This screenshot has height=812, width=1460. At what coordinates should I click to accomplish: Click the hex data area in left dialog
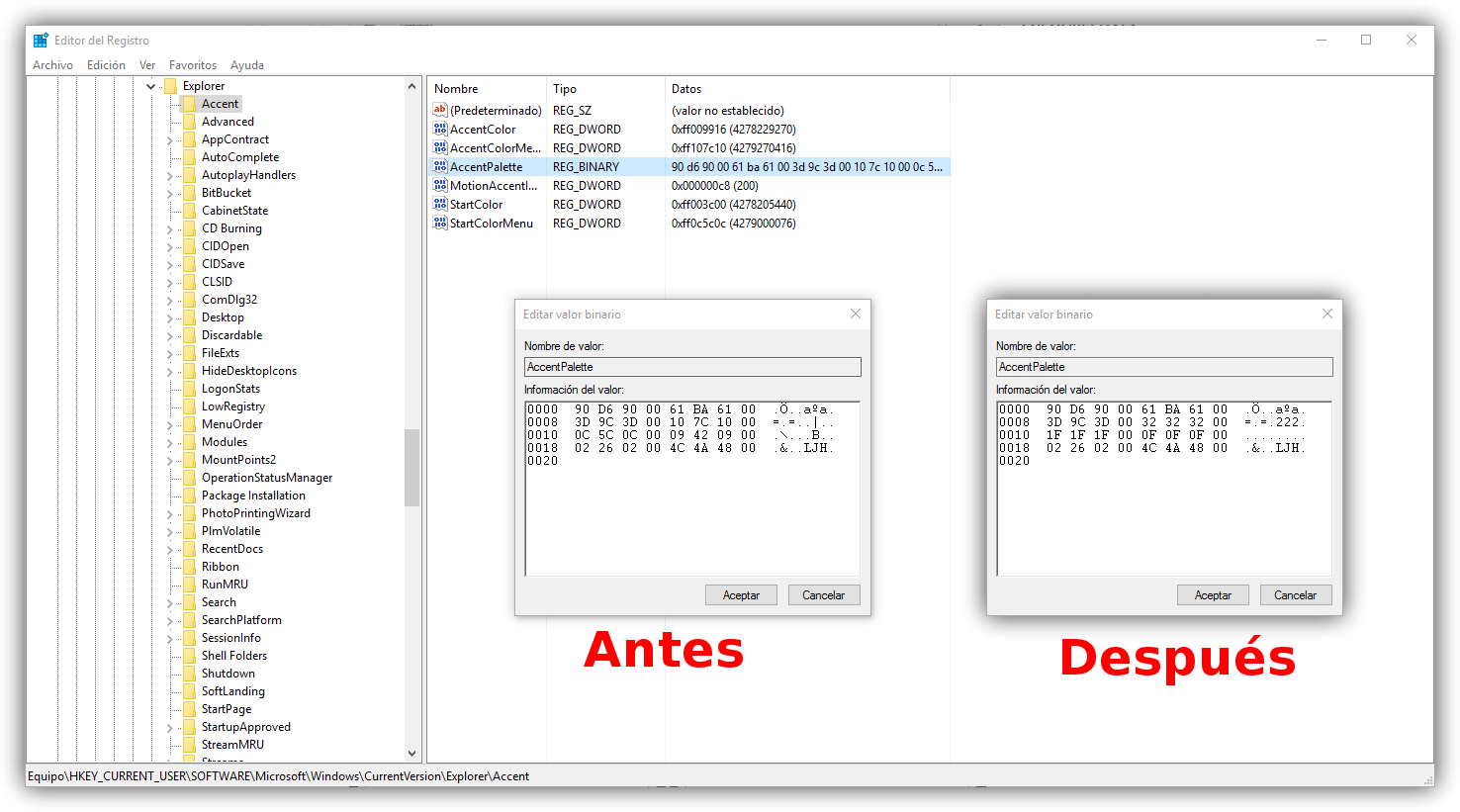pyautogui.click(x=692, y=489)
